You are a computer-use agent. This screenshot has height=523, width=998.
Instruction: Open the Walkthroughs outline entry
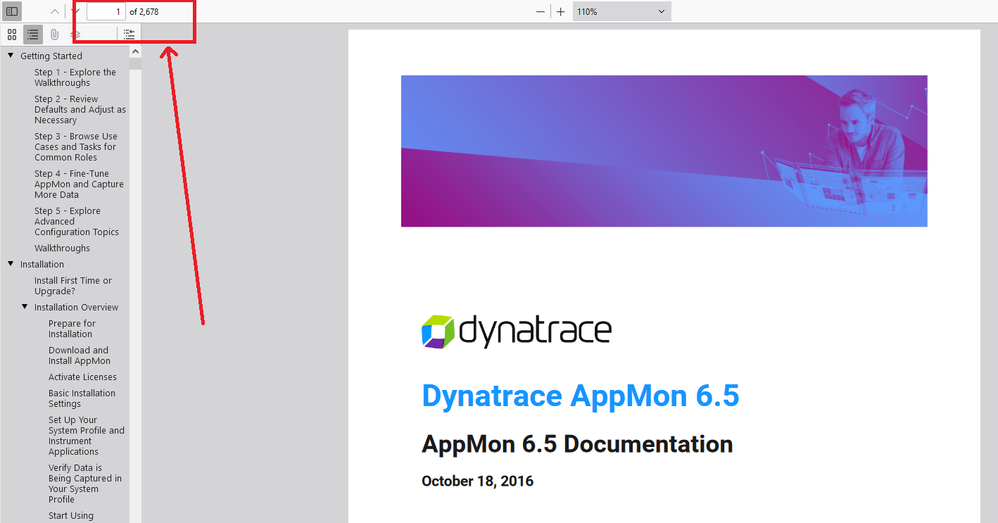(x=62, y=248)
